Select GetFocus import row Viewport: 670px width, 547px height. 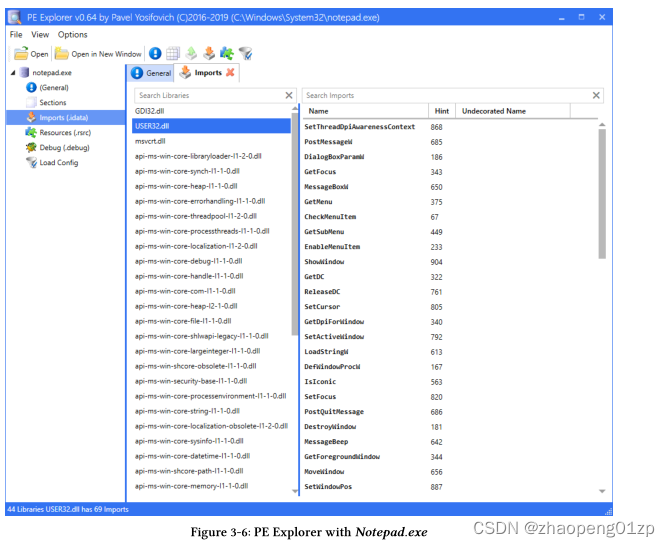[449, 172]
